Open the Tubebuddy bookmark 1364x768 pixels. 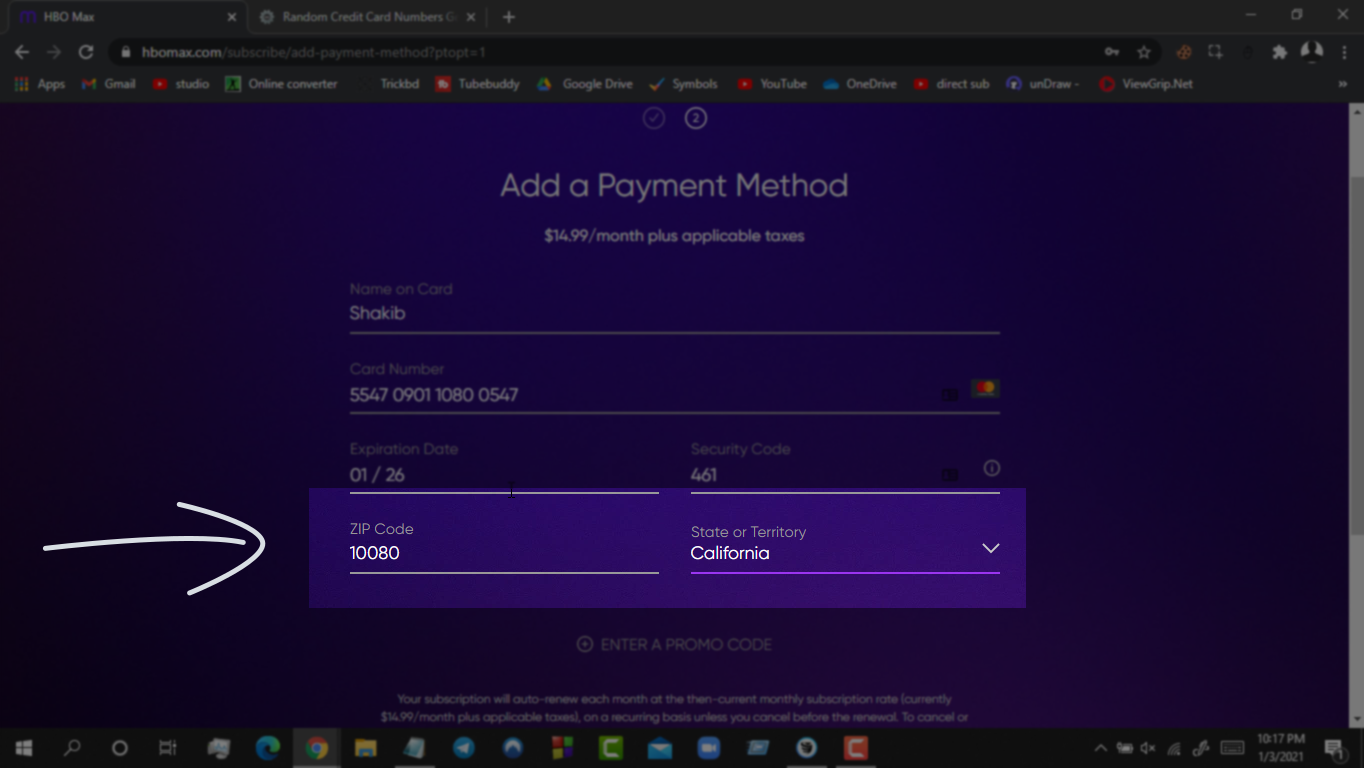pyautogui.click(x=478, y=84)
